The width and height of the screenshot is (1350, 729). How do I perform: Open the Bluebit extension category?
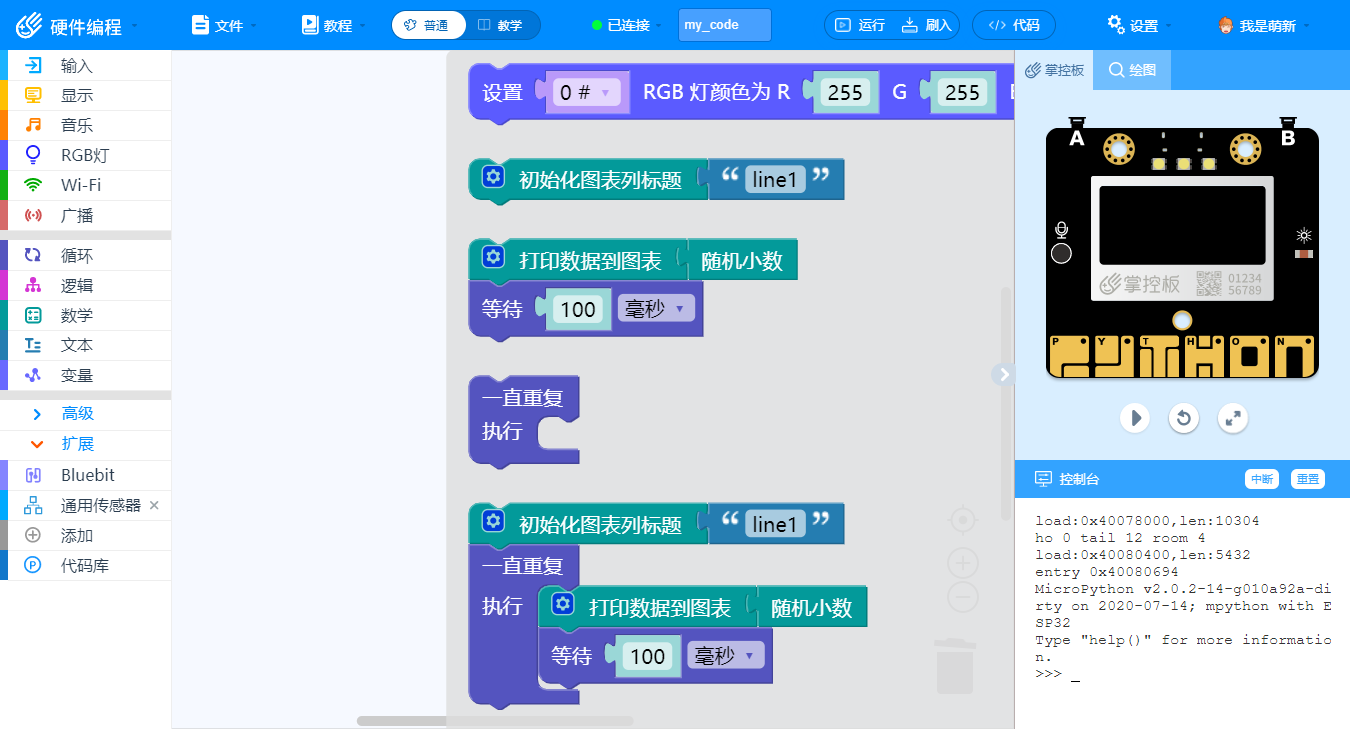click(x=85, y=475)
